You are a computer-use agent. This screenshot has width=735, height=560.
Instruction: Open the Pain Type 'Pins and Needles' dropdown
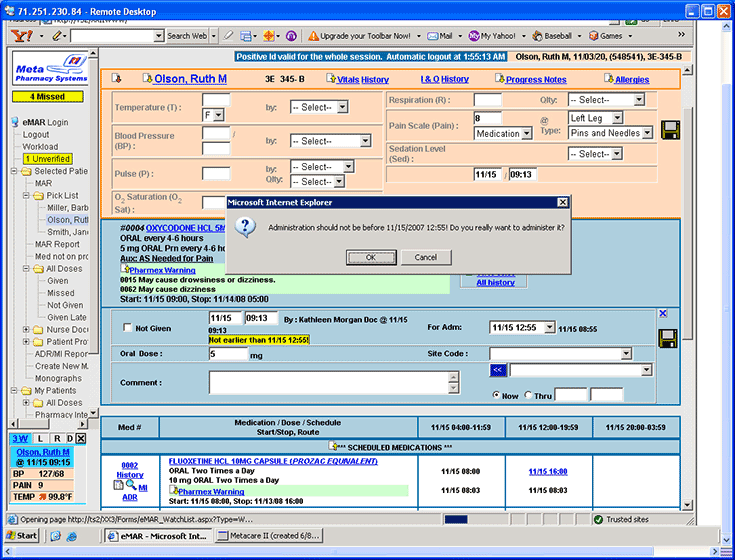pos(646,133)
